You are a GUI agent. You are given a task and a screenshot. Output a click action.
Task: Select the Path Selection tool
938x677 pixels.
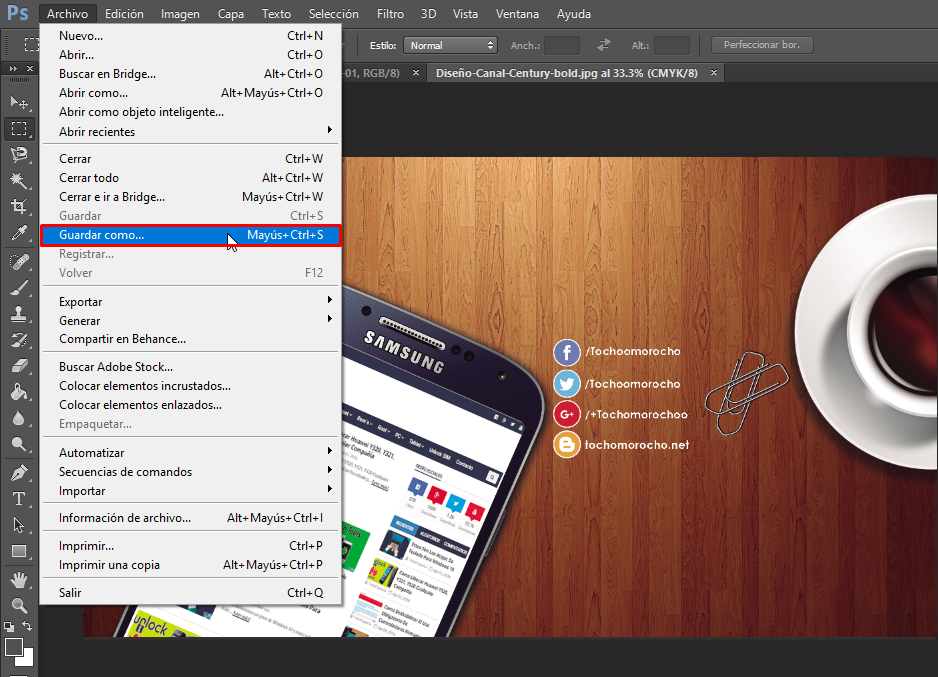tap(19, 525)
